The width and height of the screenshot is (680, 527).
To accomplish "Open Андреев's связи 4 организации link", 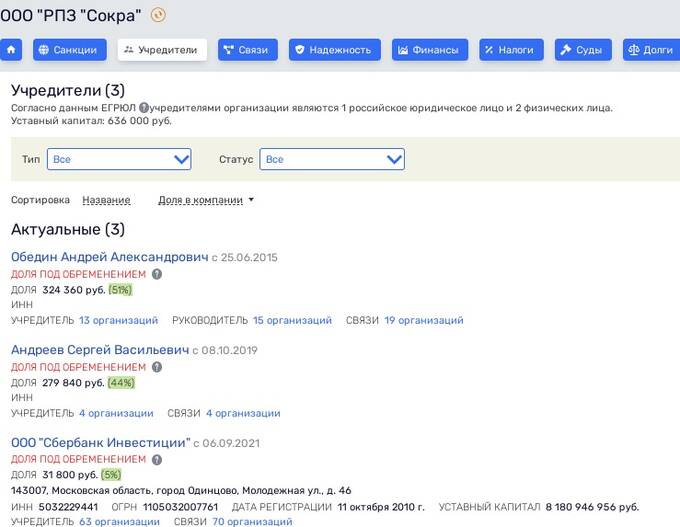I will click(243, 413).
